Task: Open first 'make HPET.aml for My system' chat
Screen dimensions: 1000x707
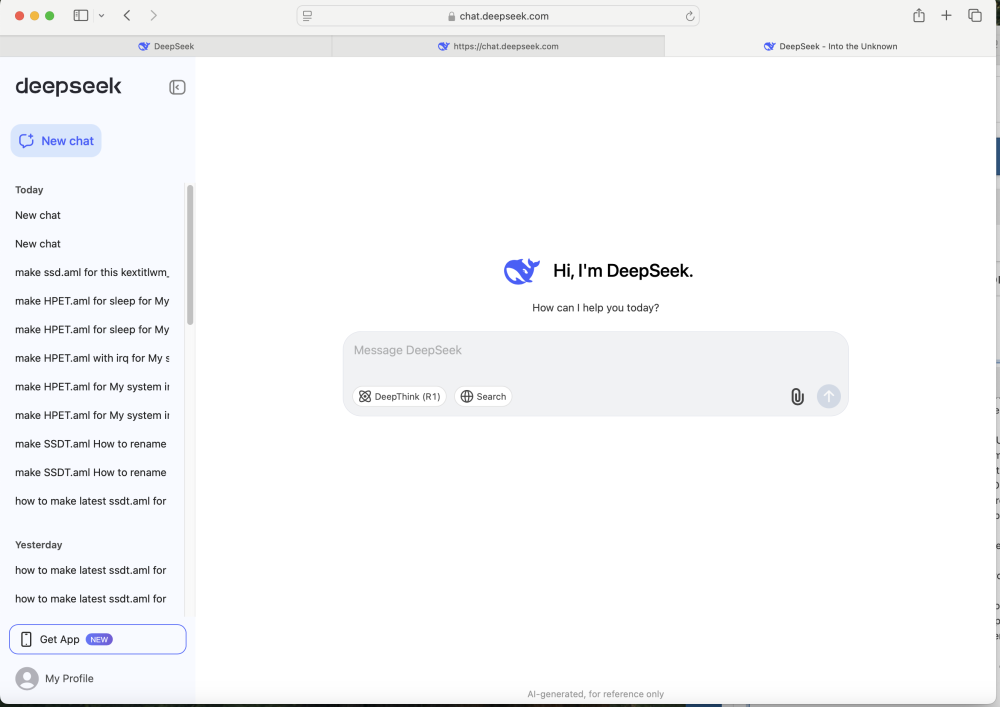Action: (x=92, y=387)
